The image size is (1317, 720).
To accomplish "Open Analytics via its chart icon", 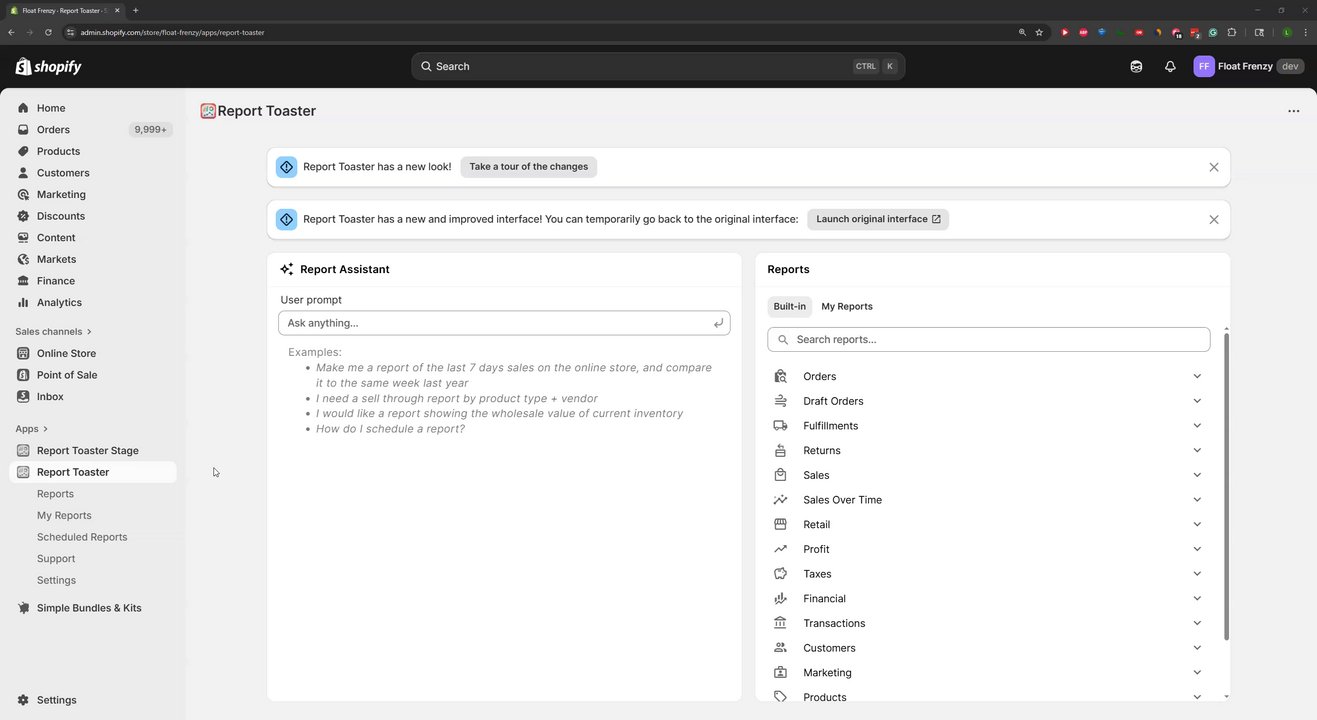I will (x=23, y=303).
